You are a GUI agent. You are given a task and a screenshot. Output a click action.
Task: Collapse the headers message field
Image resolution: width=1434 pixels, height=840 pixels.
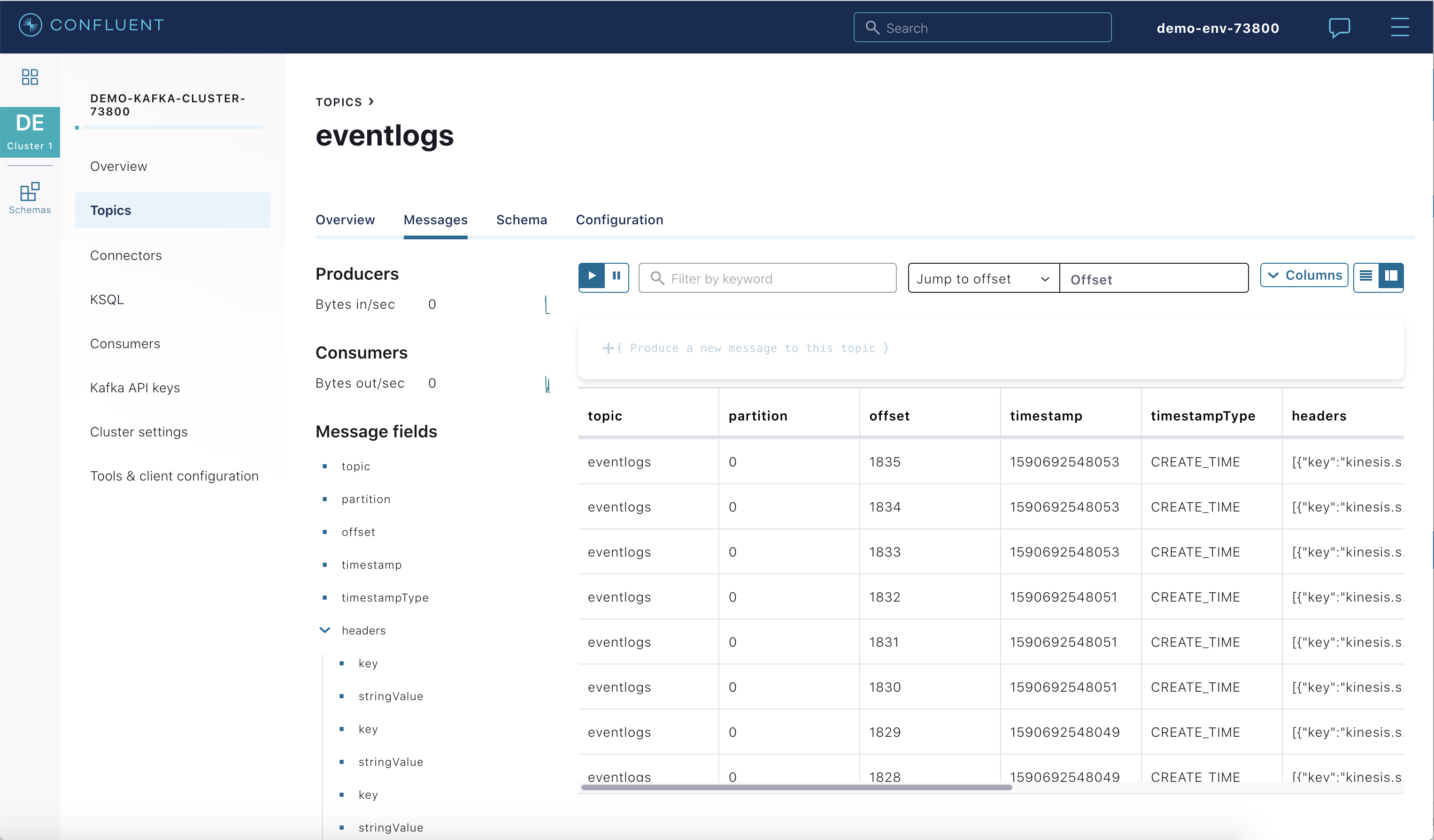coord(325,630)
